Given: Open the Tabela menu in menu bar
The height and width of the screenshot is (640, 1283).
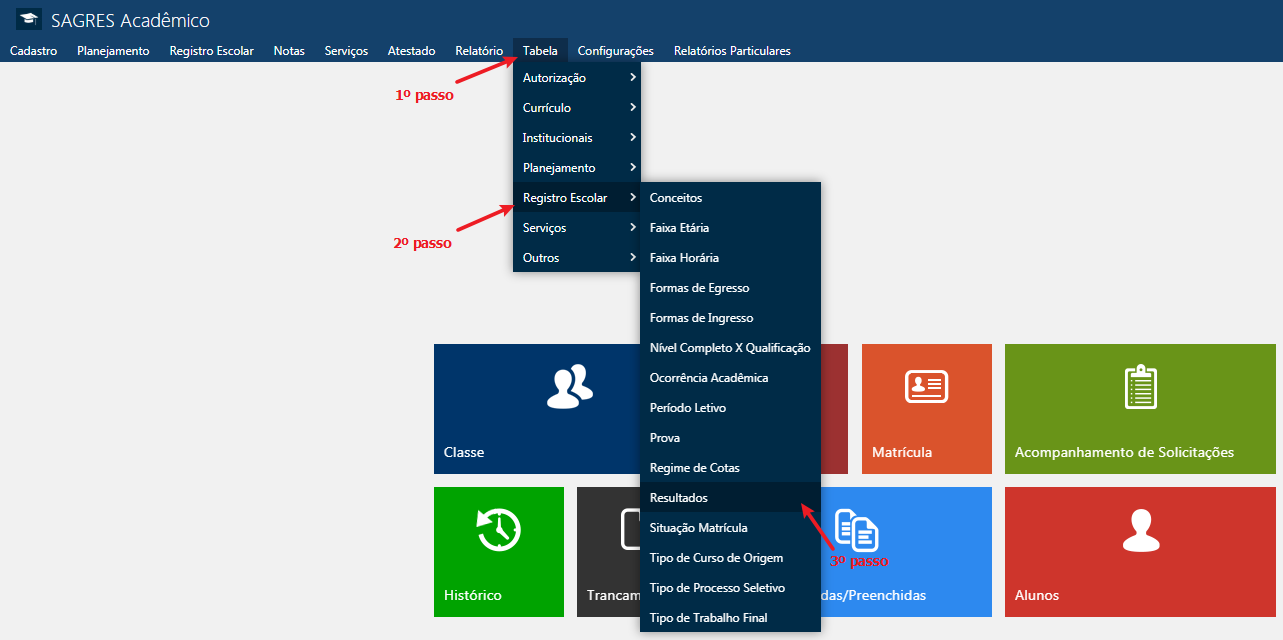Looking at the screenshot, I should pos(540,51).
